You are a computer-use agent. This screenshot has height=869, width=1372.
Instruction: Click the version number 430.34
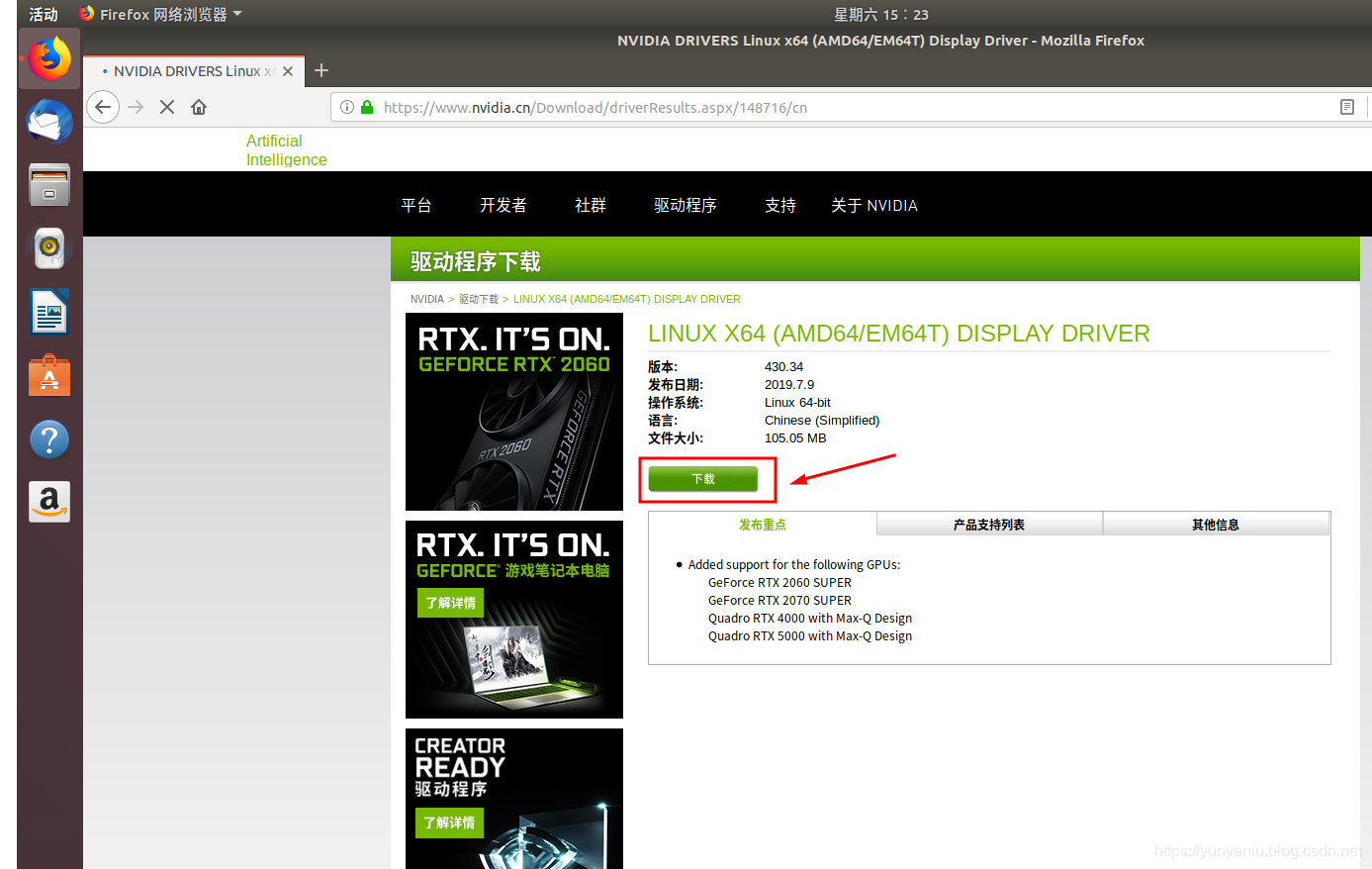783,367
